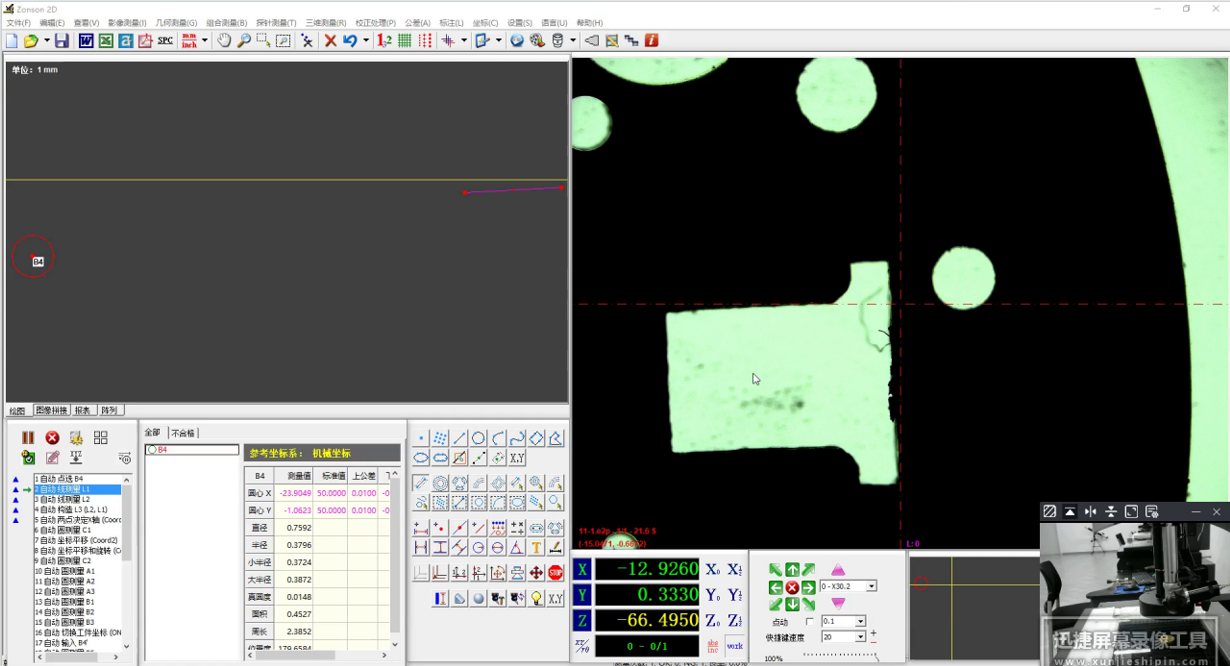This screenshot has width=1230, height=666.
Task: Open the 快捷键速度 20 dropdown
Action: coord(860,636)
